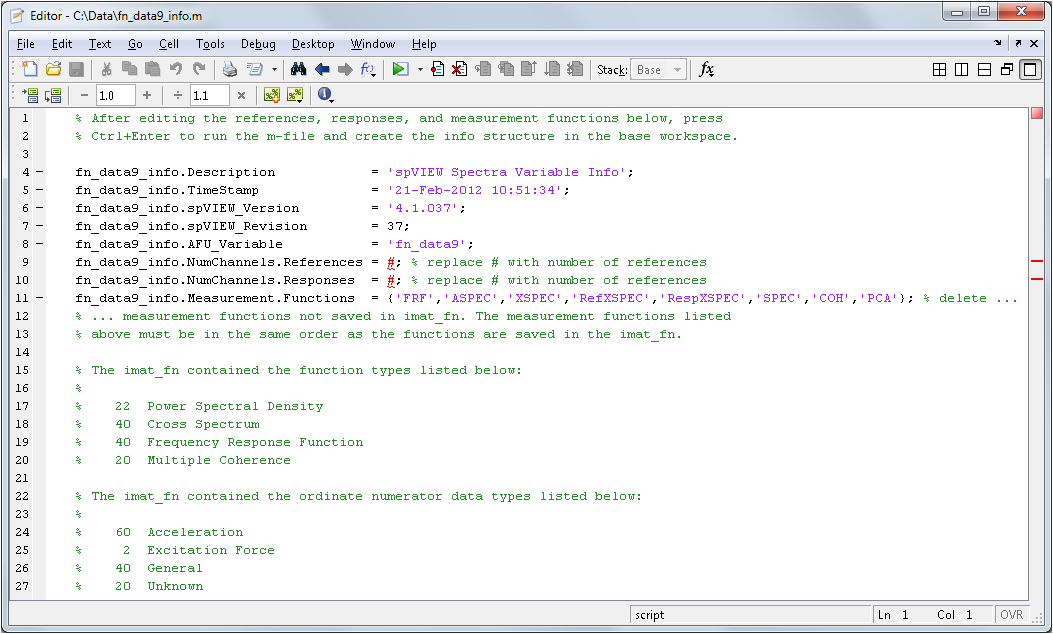Screen dimensions: 1053x634
Task: Click the 1.0 increment value field
Action: 116,95
